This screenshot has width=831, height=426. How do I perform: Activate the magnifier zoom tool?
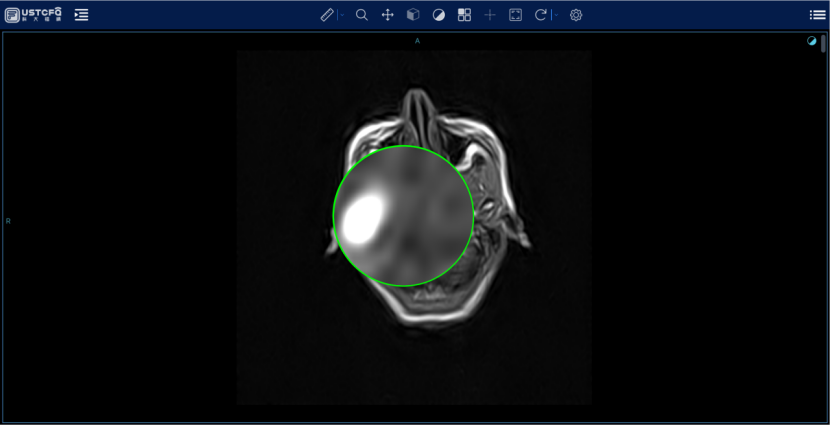tap(362, 15)
